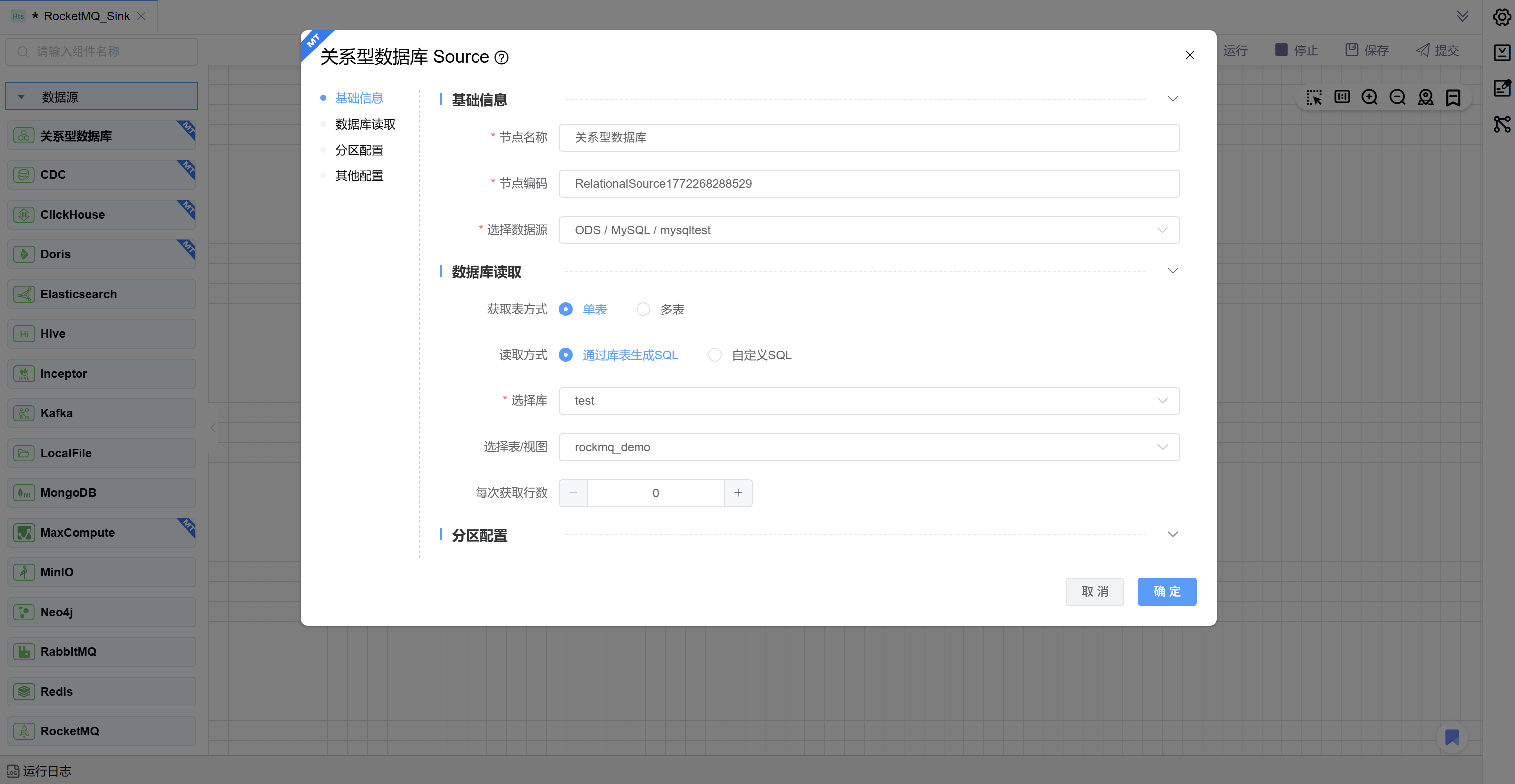Switch to 其他配置 navigation item

pyautogui.click(x=359, y=176)
